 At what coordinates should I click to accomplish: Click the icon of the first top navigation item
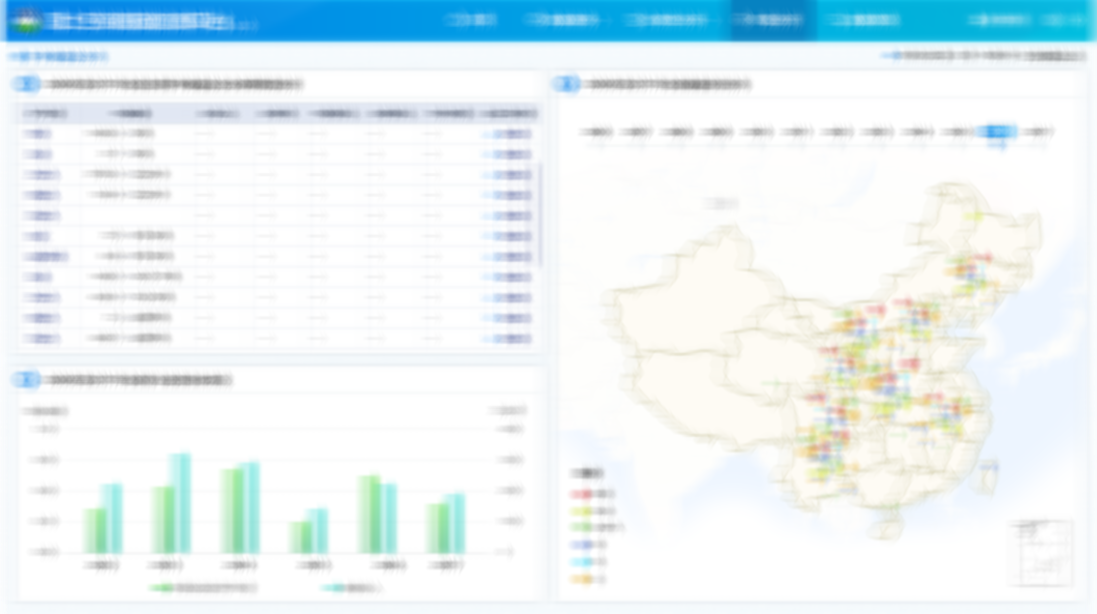coord(460,20)
